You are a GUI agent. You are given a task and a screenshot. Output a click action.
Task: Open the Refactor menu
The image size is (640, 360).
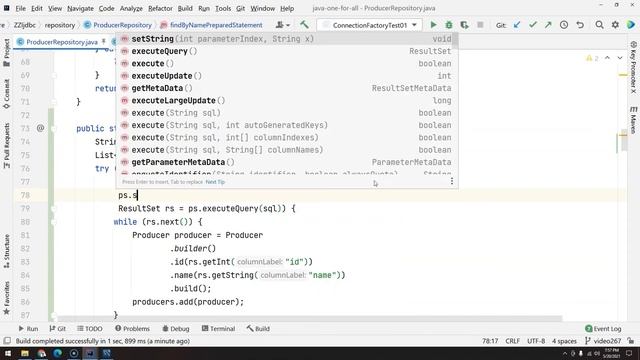point(160,8)
